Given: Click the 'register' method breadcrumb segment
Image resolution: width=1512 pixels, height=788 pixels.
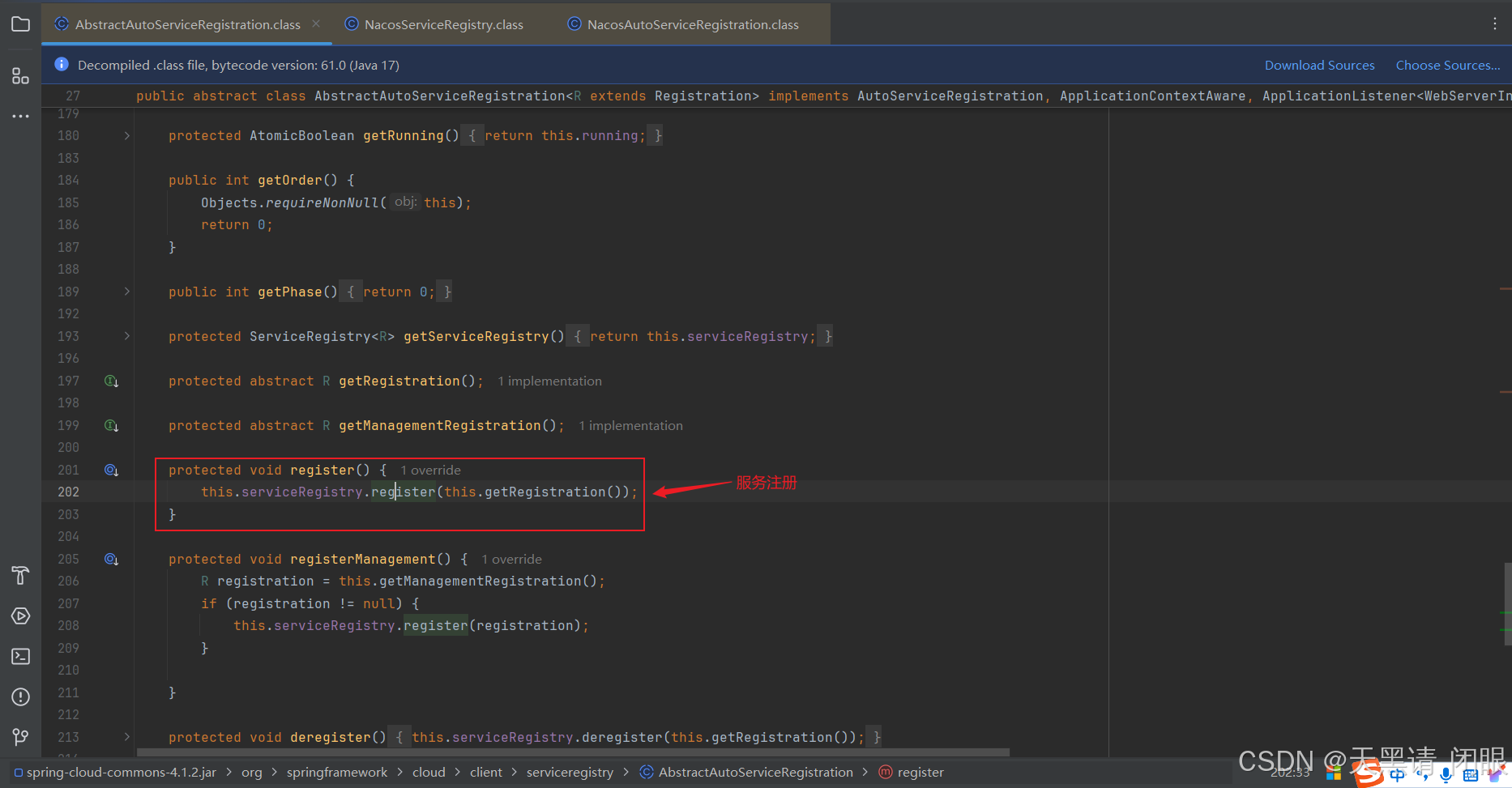Looking at the screenshot, I should tap(912, 773).
